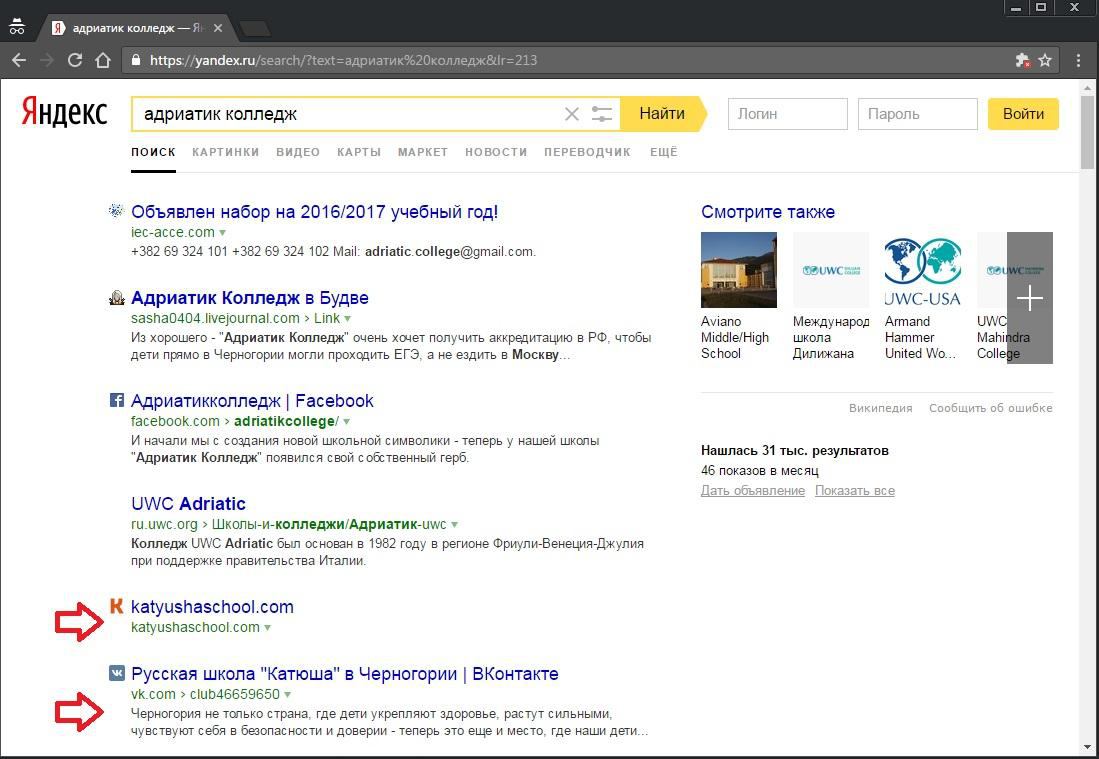1099x759 pixels.
Task: Click the Википедия link
Action: click(x=880, y=408)
